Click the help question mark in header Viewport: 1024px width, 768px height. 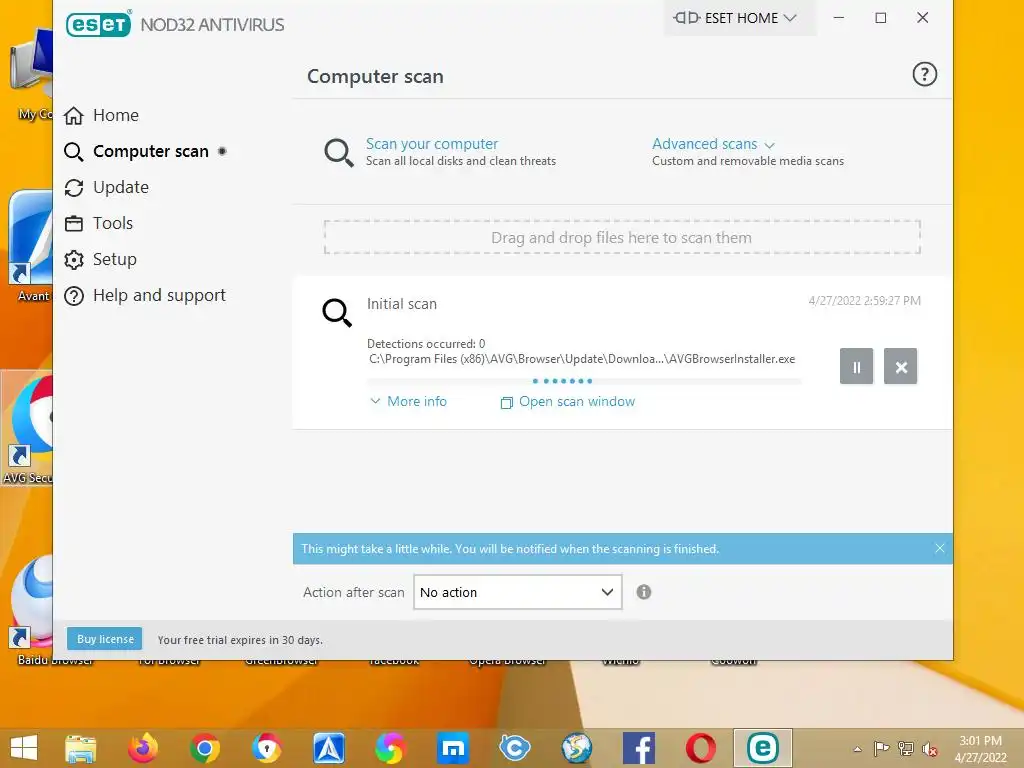click(x=924, y=74)
